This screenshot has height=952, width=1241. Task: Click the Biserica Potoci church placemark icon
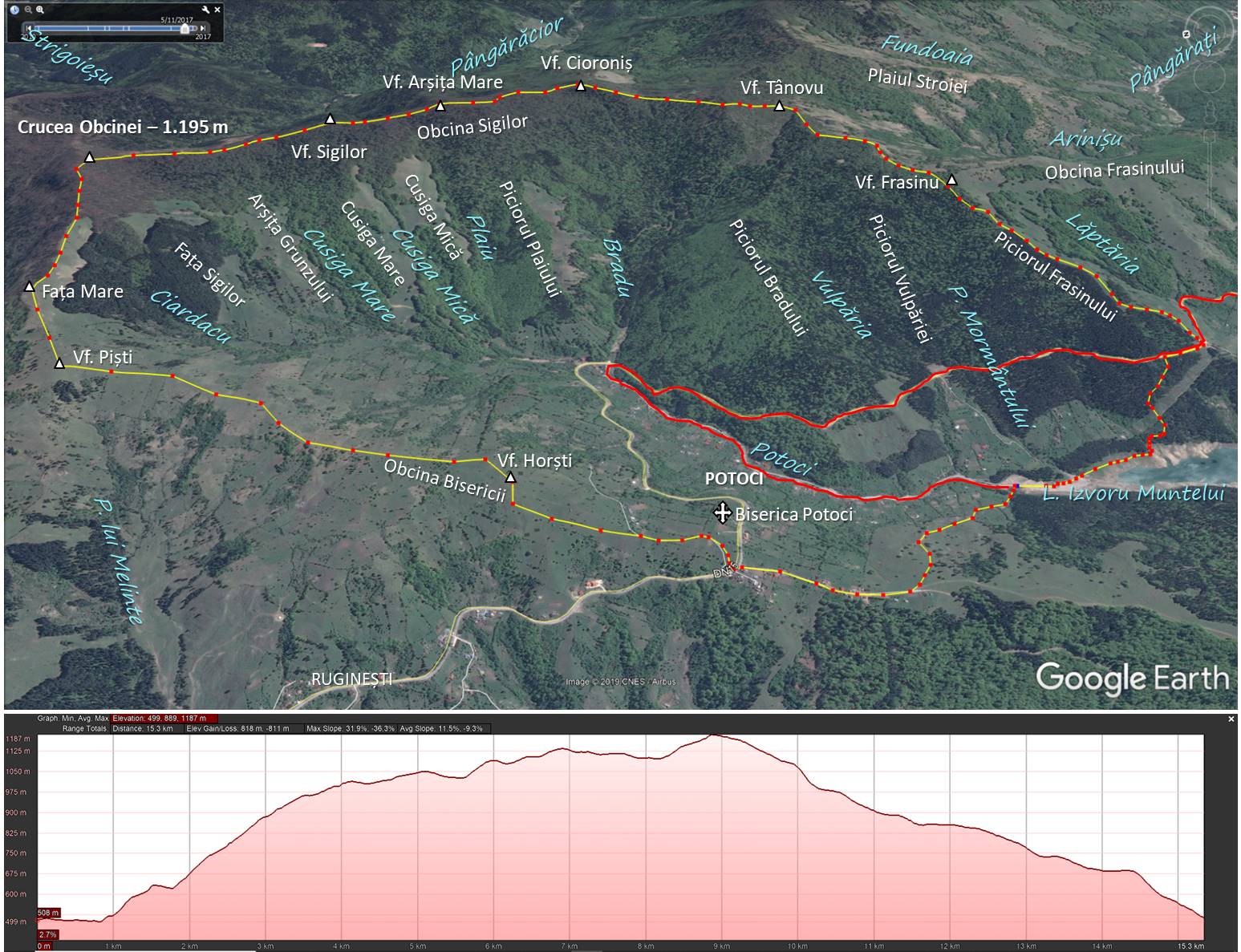tap(721, 512)
